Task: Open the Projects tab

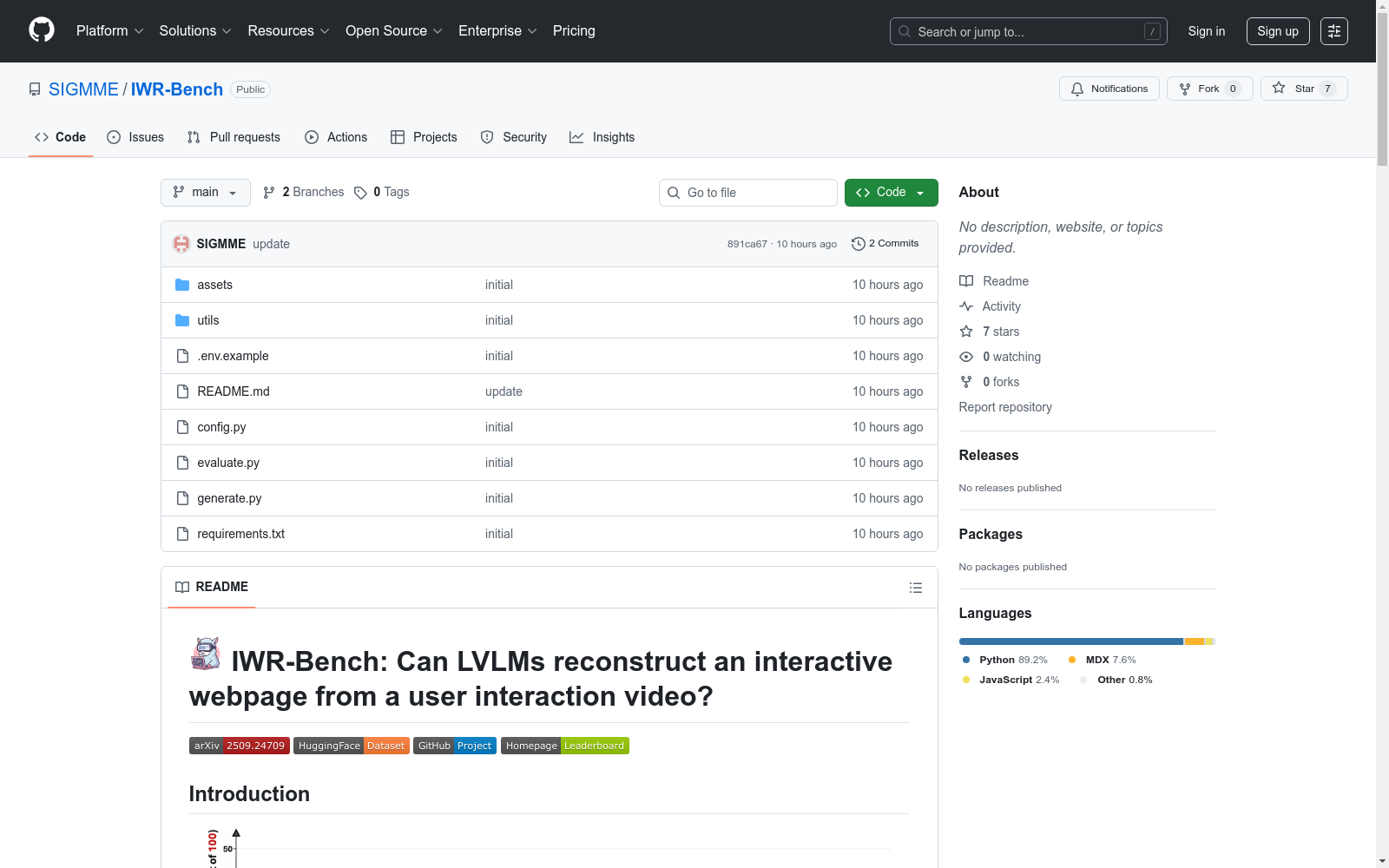Action: [x=424, y=137]
